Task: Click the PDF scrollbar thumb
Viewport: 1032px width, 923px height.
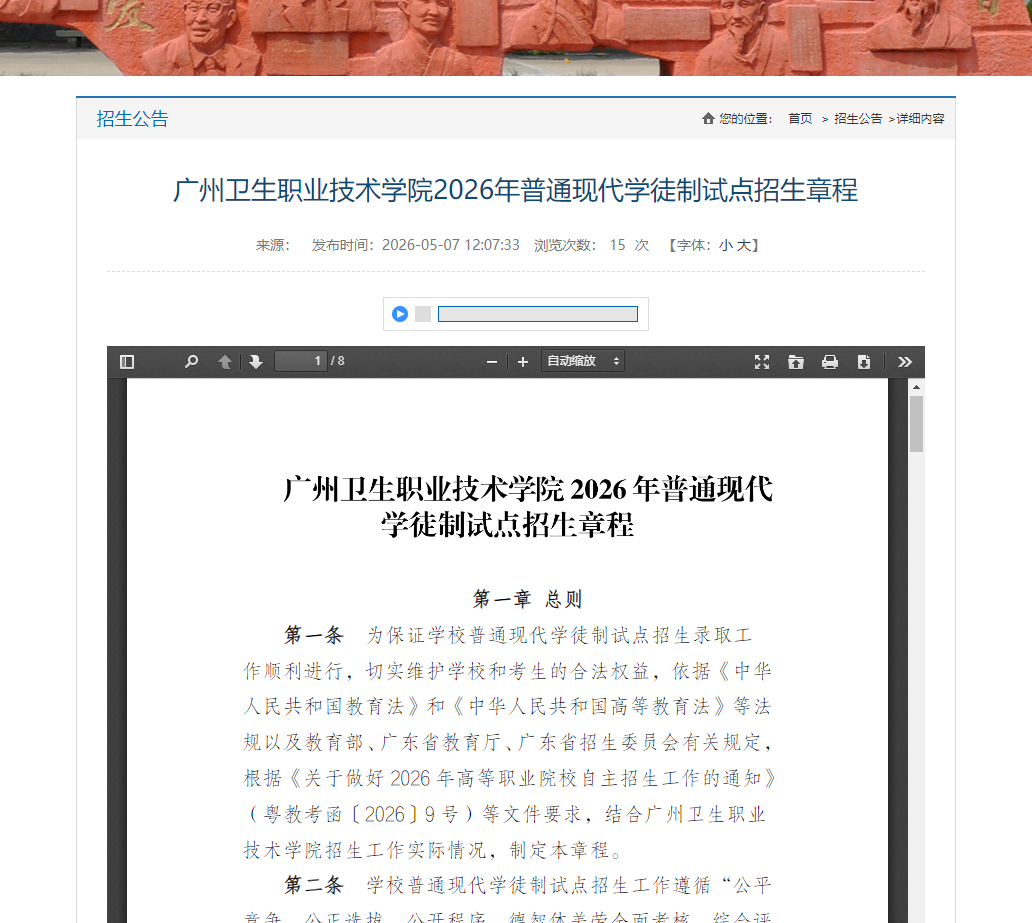Action: [x=916, y=424]
